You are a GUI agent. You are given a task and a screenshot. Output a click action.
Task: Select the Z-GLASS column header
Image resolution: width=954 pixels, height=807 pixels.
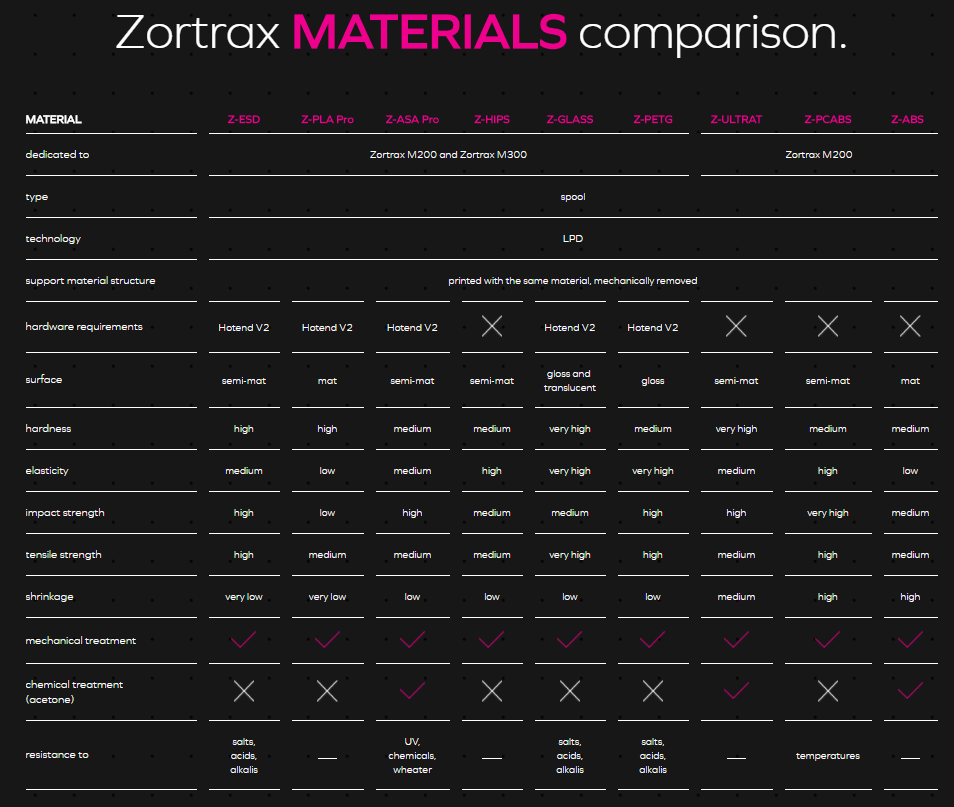coord(569,119)
